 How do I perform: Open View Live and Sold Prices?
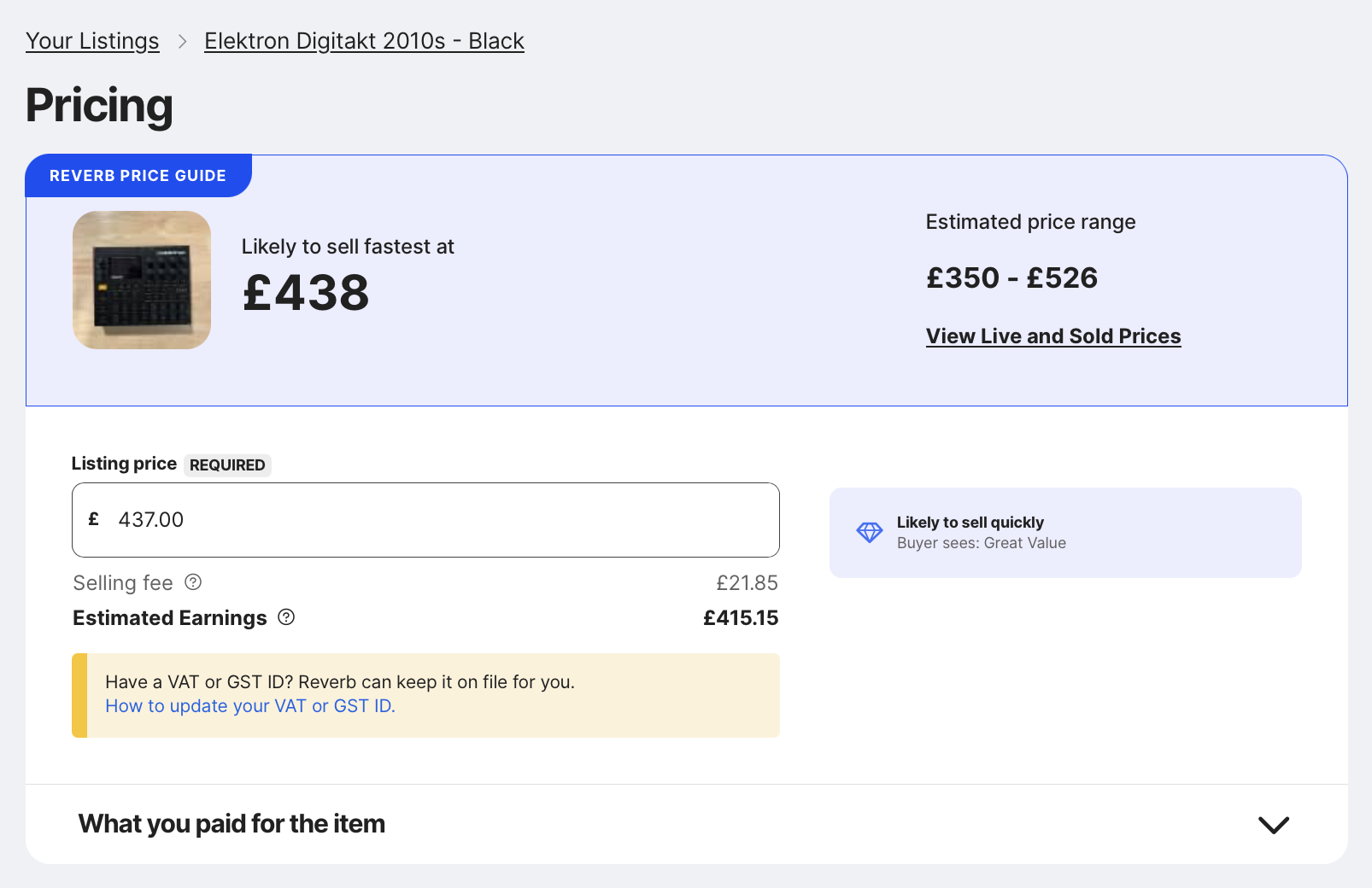point(1052,336)
